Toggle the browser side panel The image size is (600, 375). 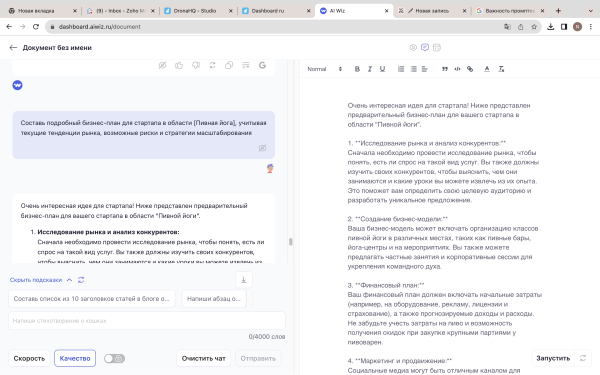564,27
